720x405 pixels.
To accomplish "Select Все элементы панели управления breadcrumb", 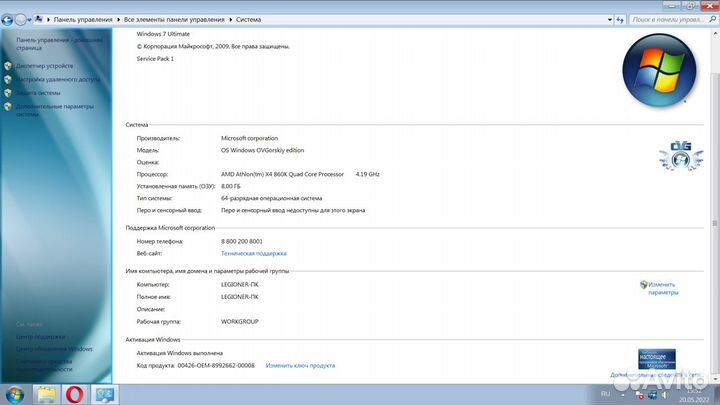I will (x=174, y=20).
